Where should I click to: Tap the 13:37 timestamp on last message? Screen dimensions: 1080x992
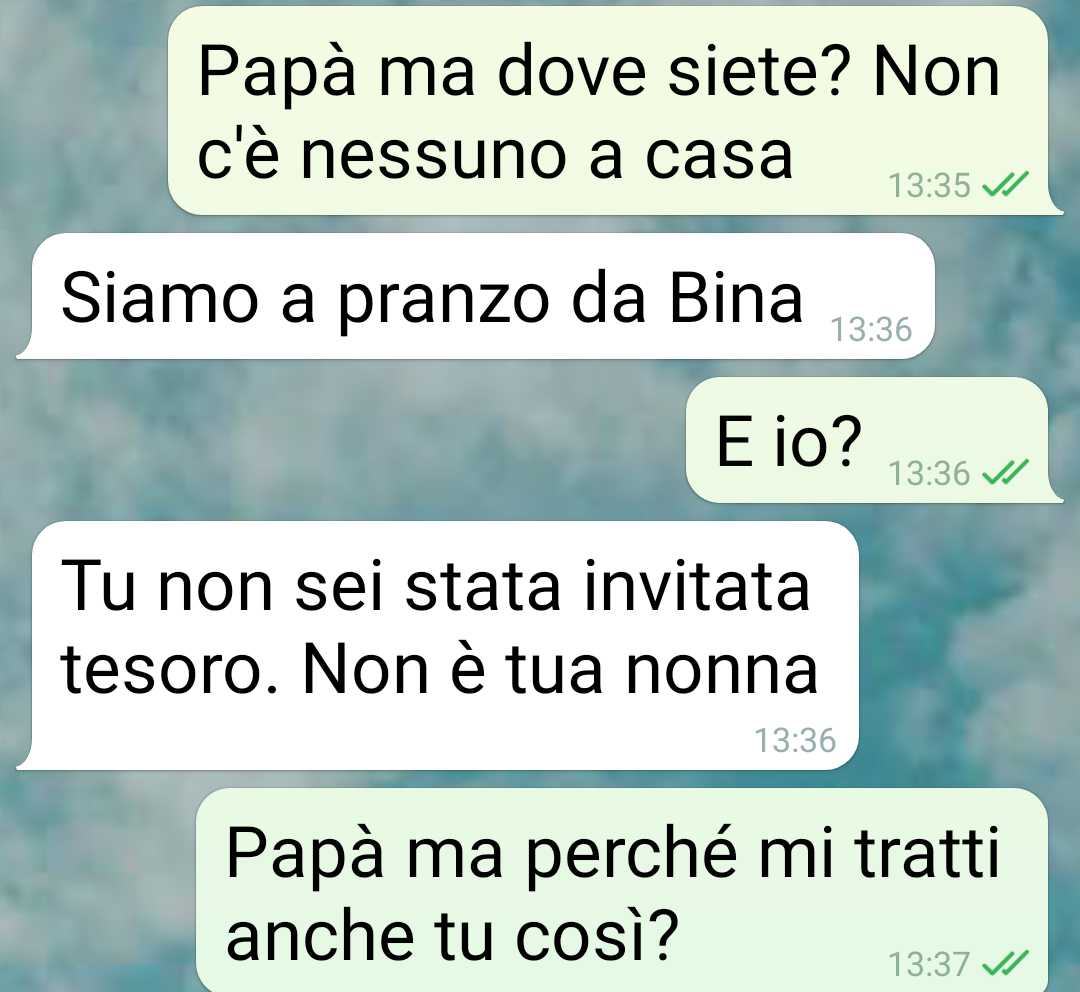(x=929, y=964)
